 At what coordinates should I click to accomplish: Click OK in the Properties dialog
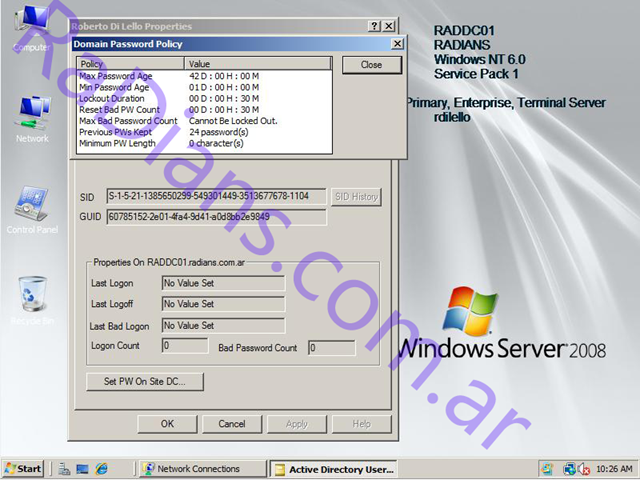[167, 424]
